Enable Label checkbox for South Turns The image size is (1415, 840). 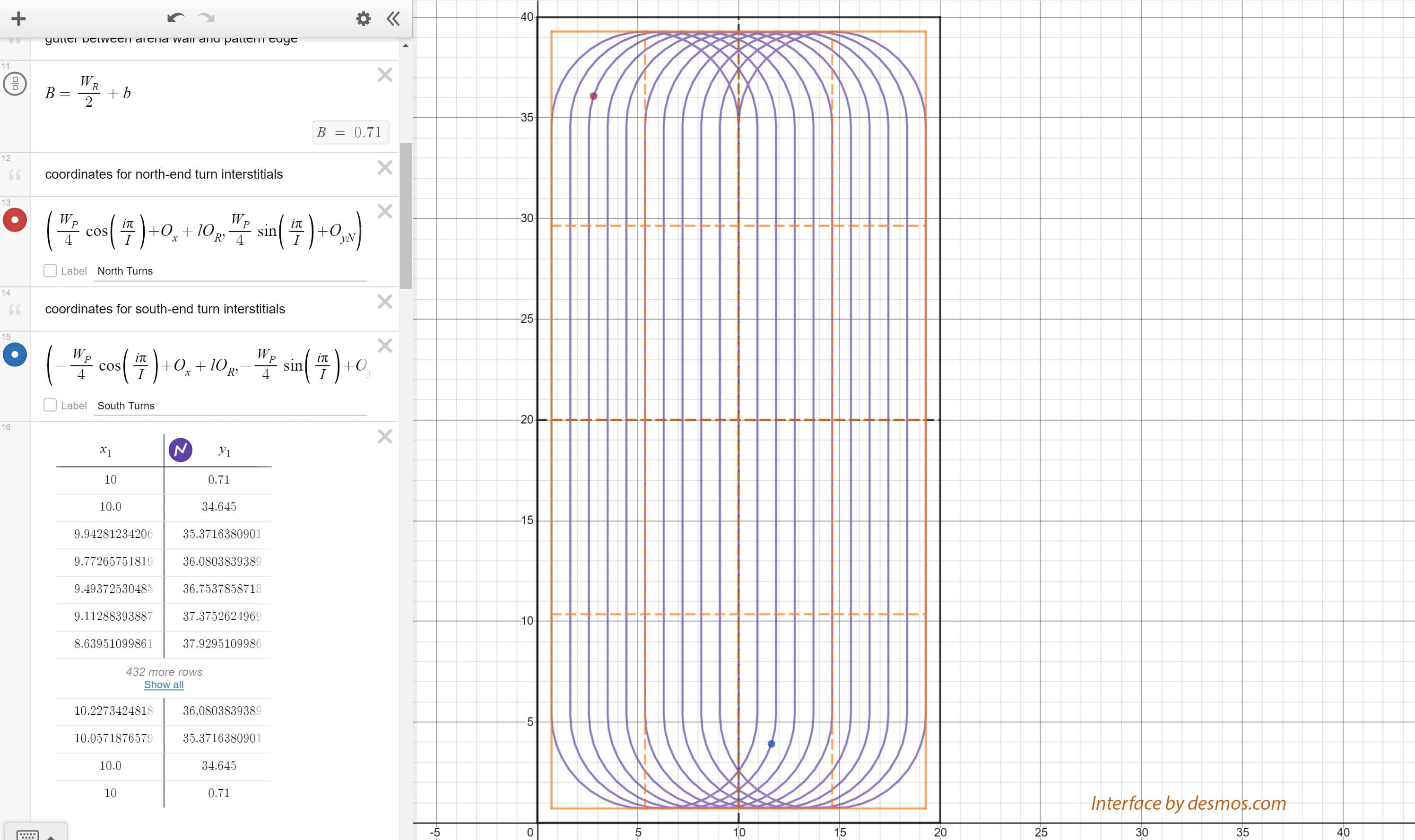(x=50, y=405)
